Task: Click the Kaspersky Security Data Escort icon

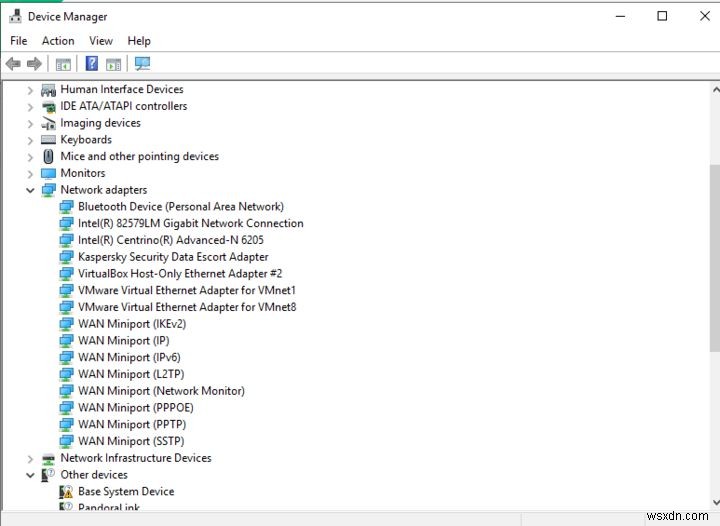Action: (x=66, y=257)
